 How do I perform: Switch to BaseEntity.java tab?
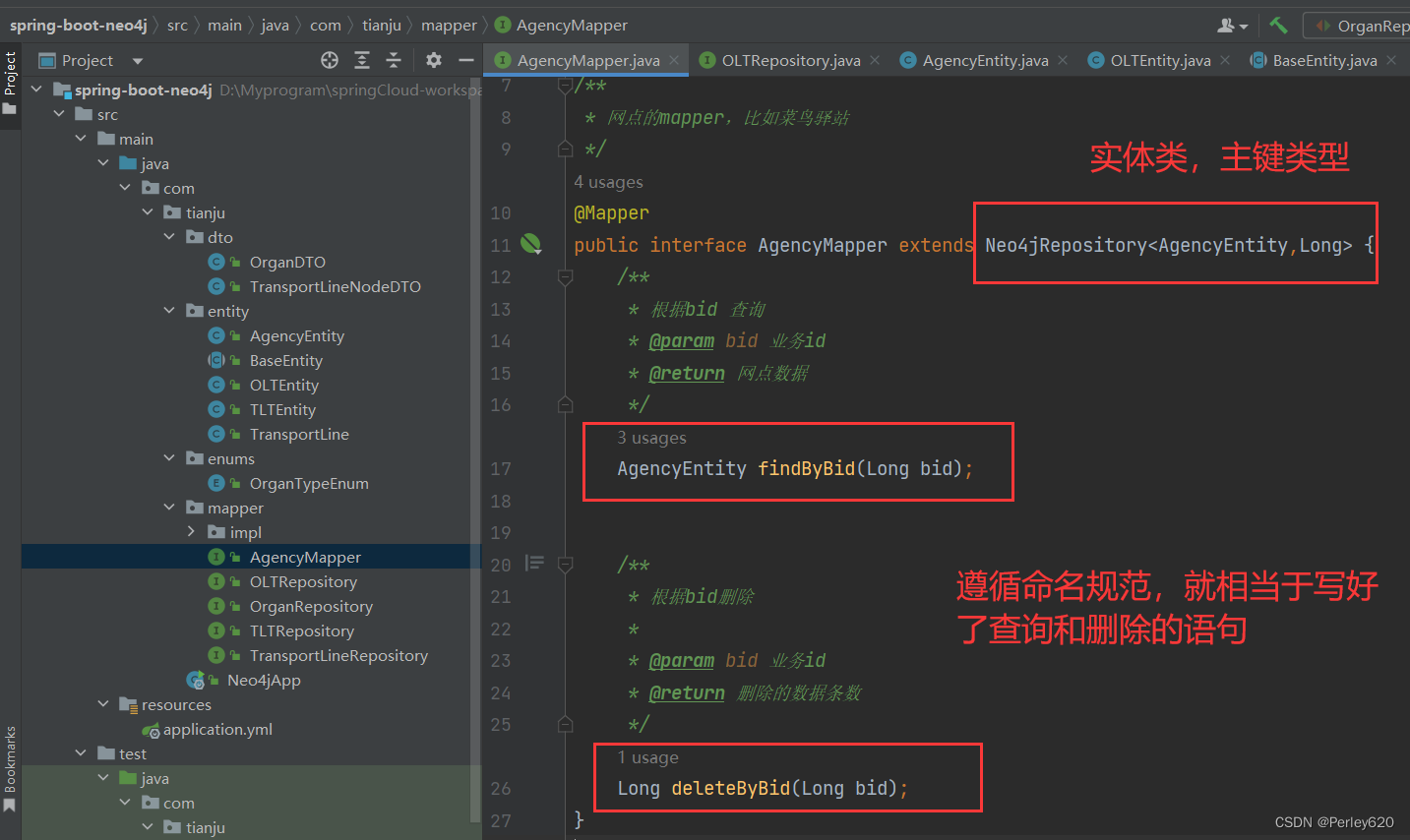click(x=1324, y=60)
